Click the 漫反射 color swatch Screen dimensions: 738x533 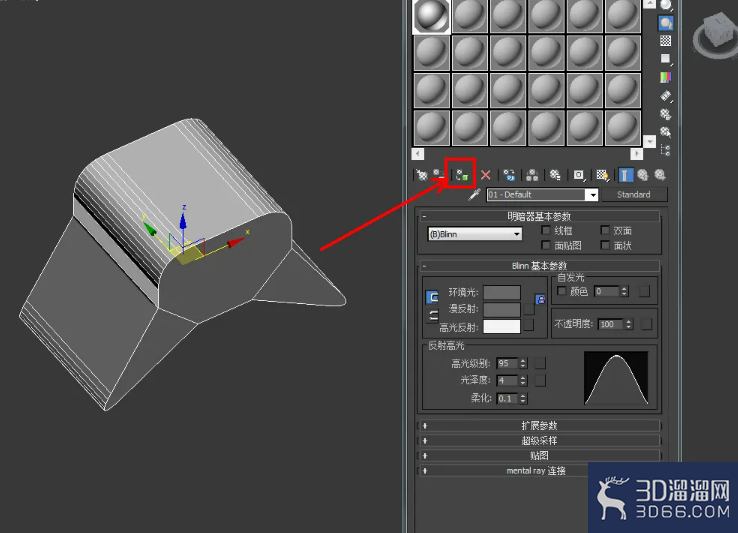[502, 309]
